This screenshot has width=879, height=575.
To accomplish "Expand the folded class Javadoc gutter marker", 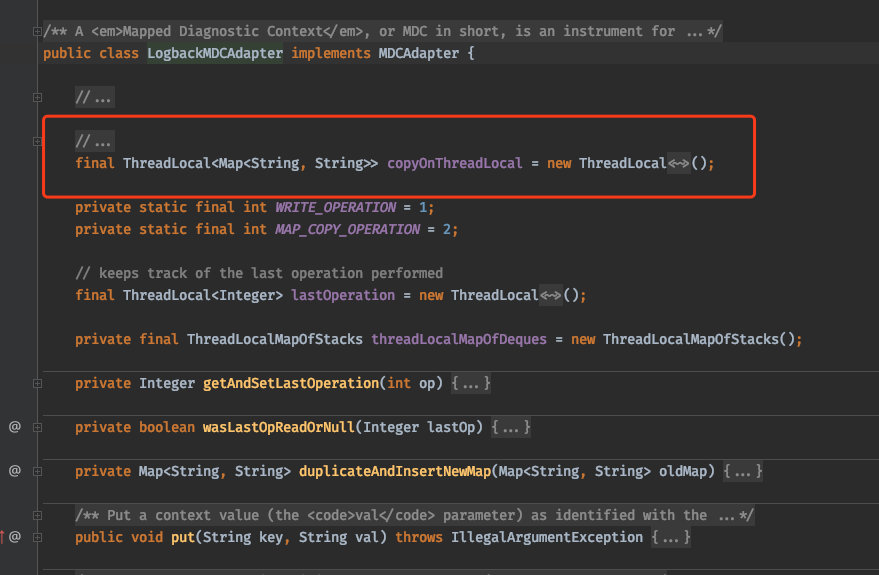I will pyautogui.click(x=37, y=31).
